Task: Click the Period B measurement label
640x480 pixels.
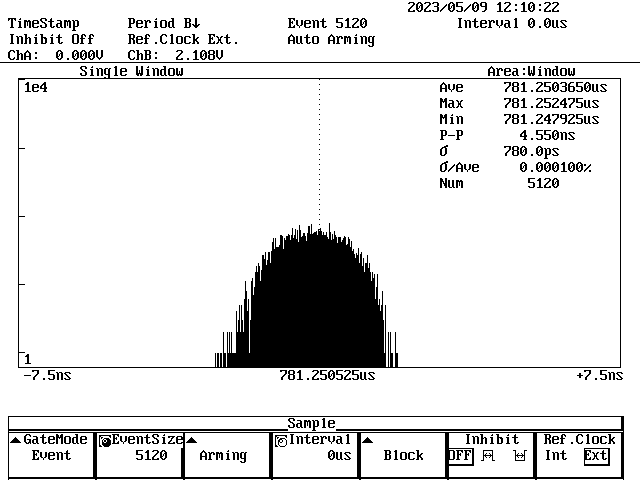Action: coord(164,23)
